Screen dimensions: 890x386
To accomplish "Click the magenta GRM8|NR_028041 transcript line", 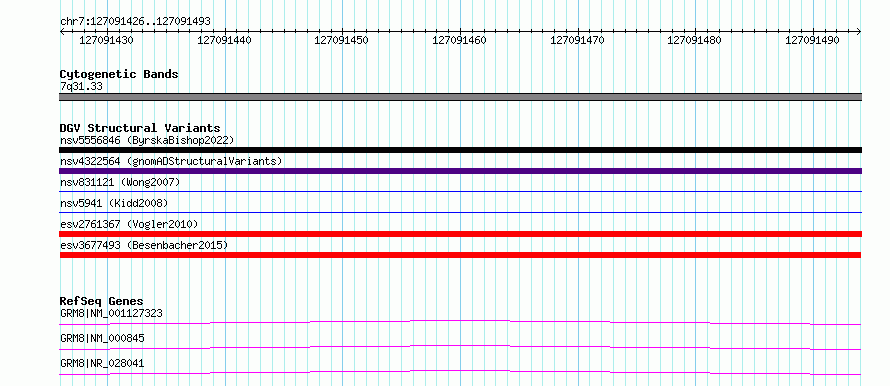I will tap(460, 372).
